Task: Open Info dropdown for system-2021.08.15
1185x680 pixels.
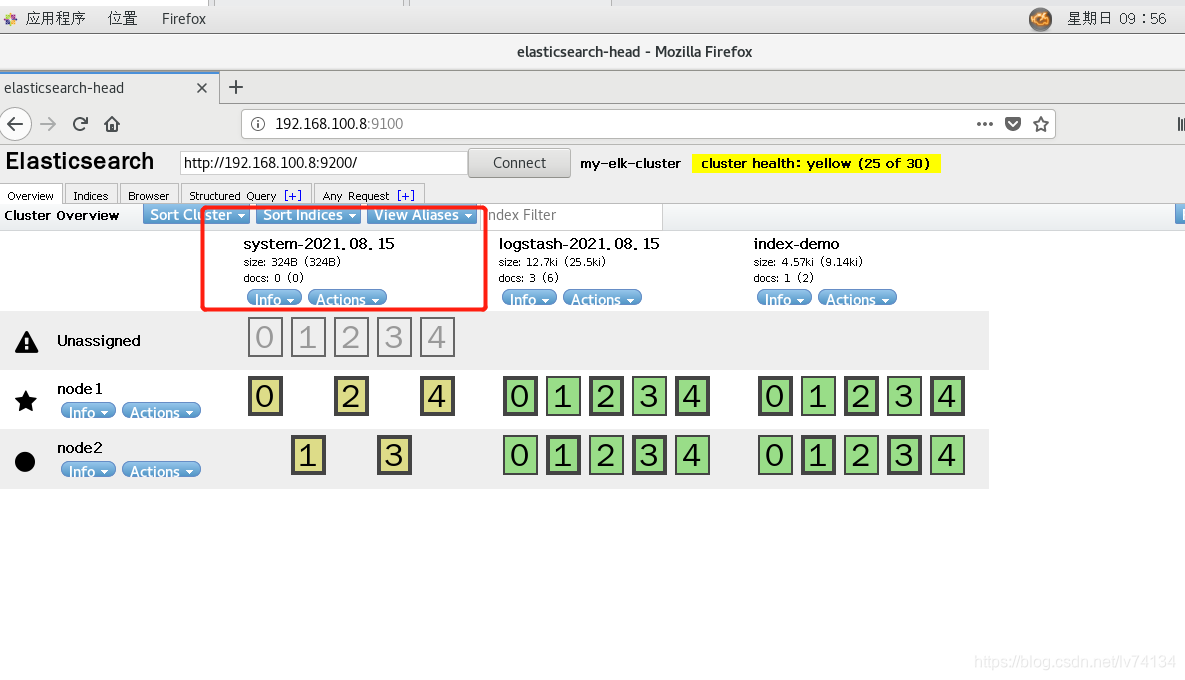Action: tap(274, 298)
